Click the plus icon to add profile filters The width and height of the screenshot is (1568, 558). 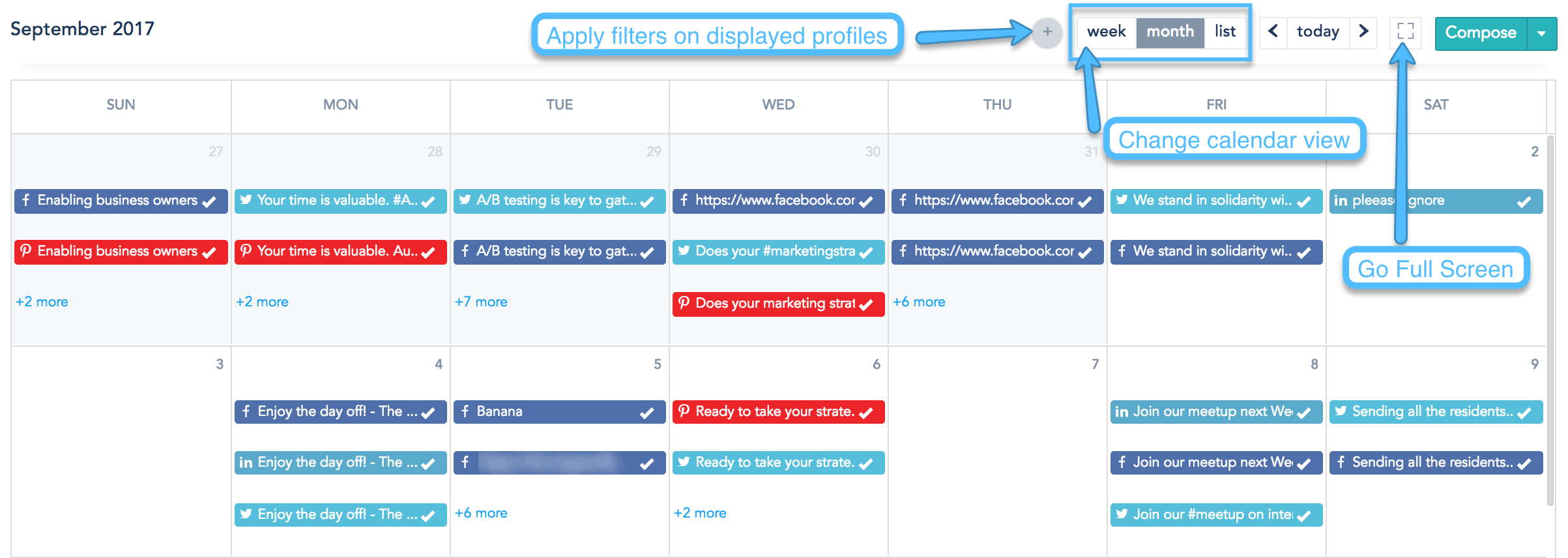(1047, 32)
